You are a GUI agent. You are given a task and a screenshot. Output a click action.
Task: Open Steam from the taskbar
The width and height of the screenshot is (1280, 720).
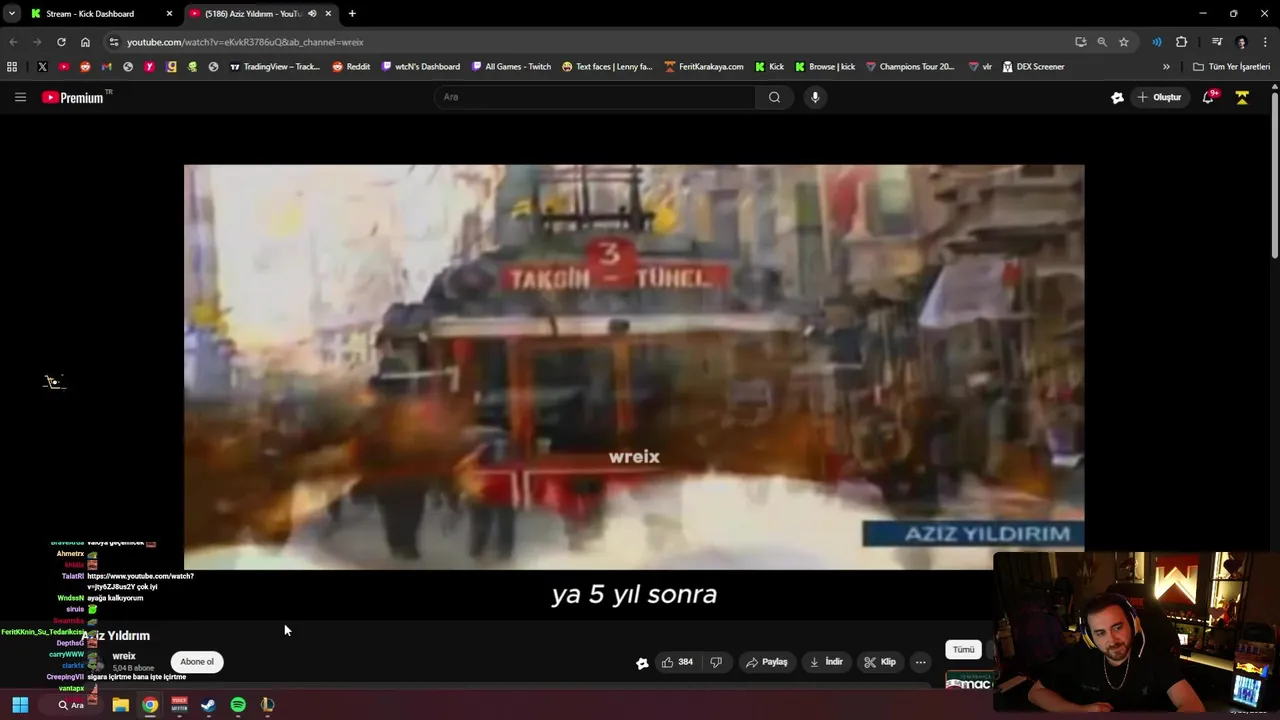(208, 705)
